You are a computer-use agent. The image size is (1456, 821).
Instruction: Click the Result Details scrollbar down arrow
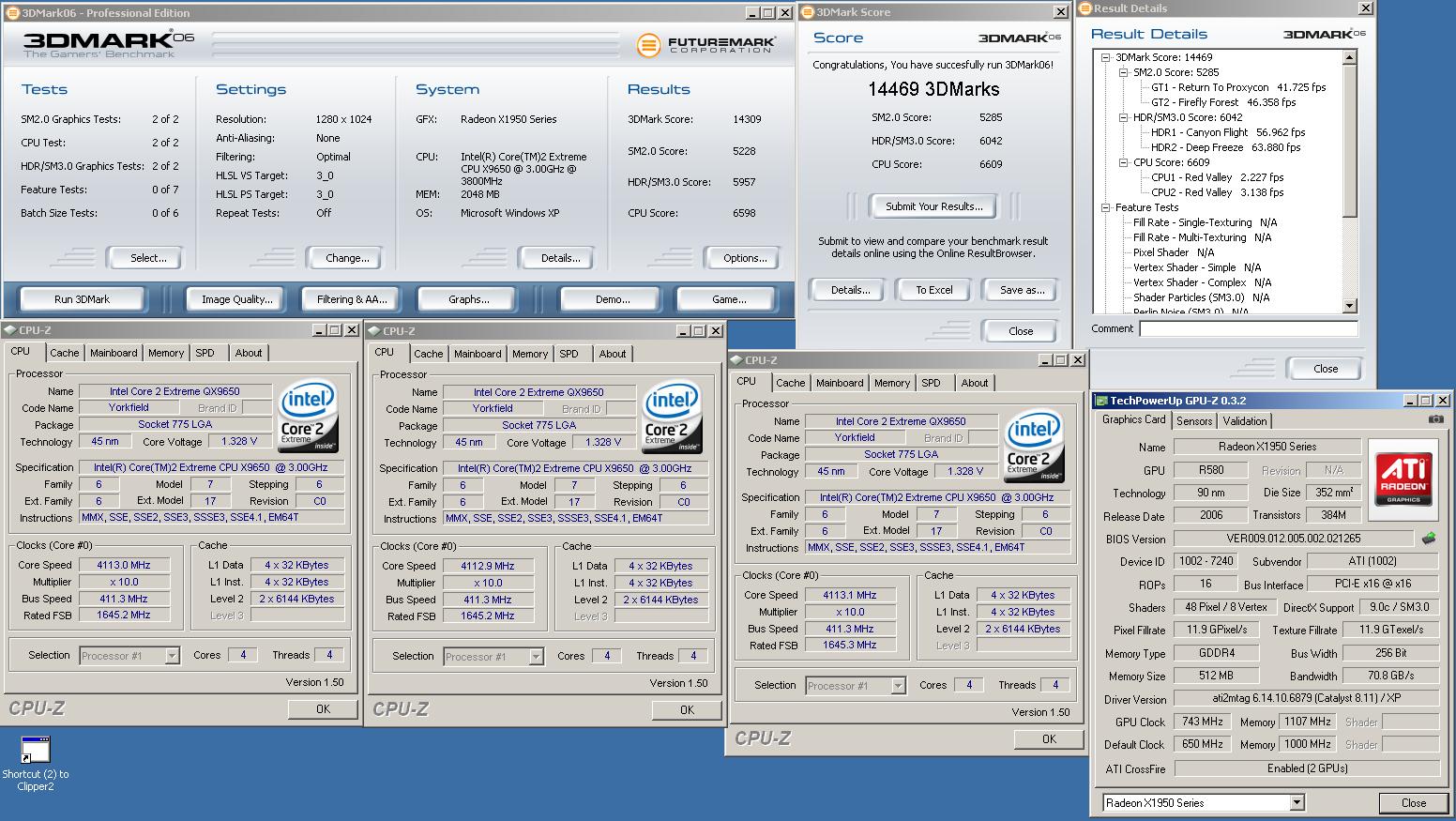pyautogui.click(x=1350, y=306)
